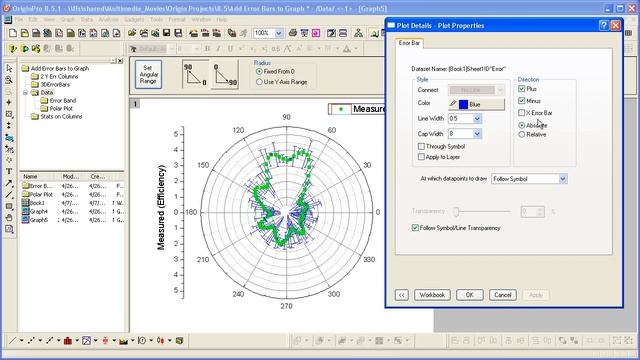Screen dimensions: 640x360
Task: Open the Line Width dropdown
Action: tap(477, 119)
